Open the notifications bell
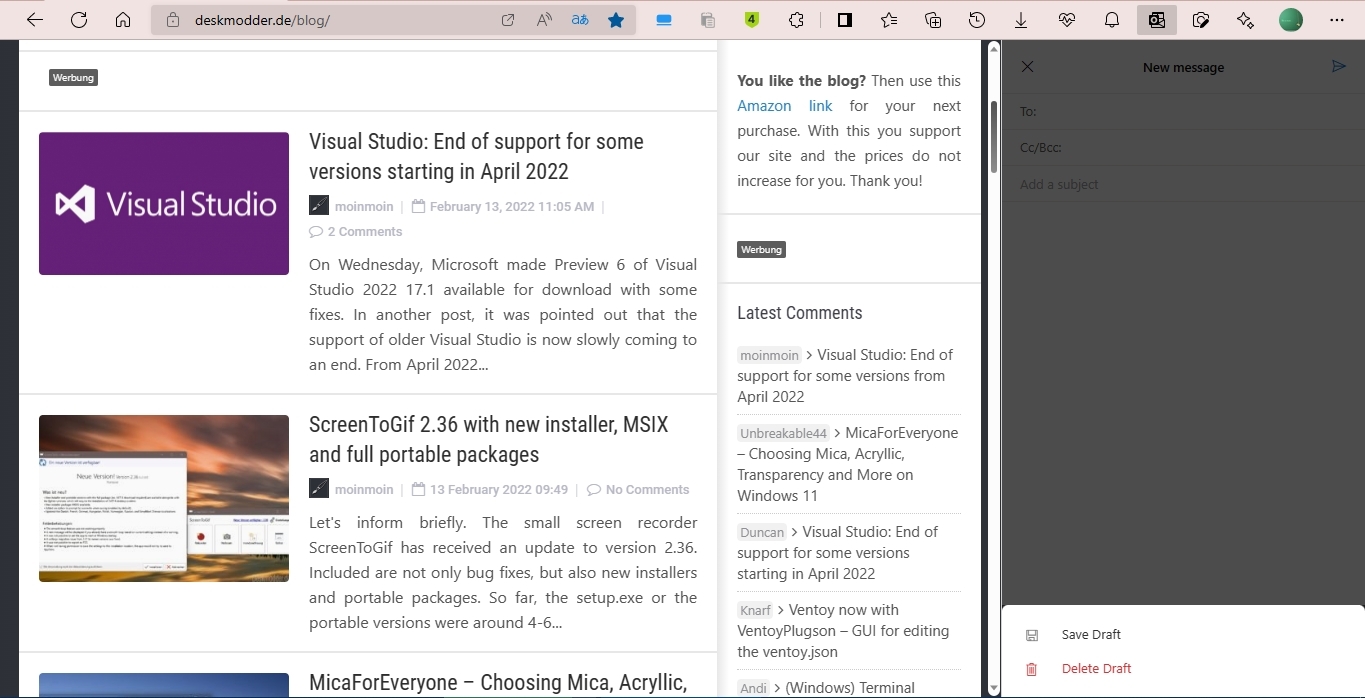 click(x=1112, y=20)
